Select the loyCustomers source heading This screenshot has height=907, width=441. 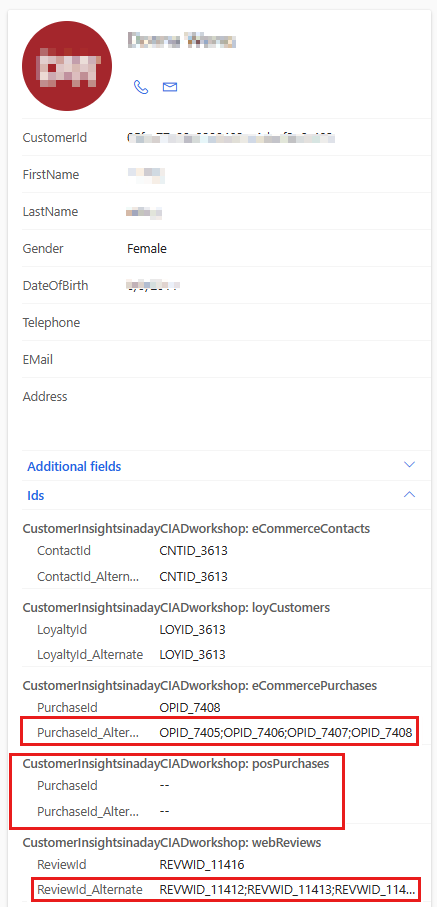(x=176, y=607)
